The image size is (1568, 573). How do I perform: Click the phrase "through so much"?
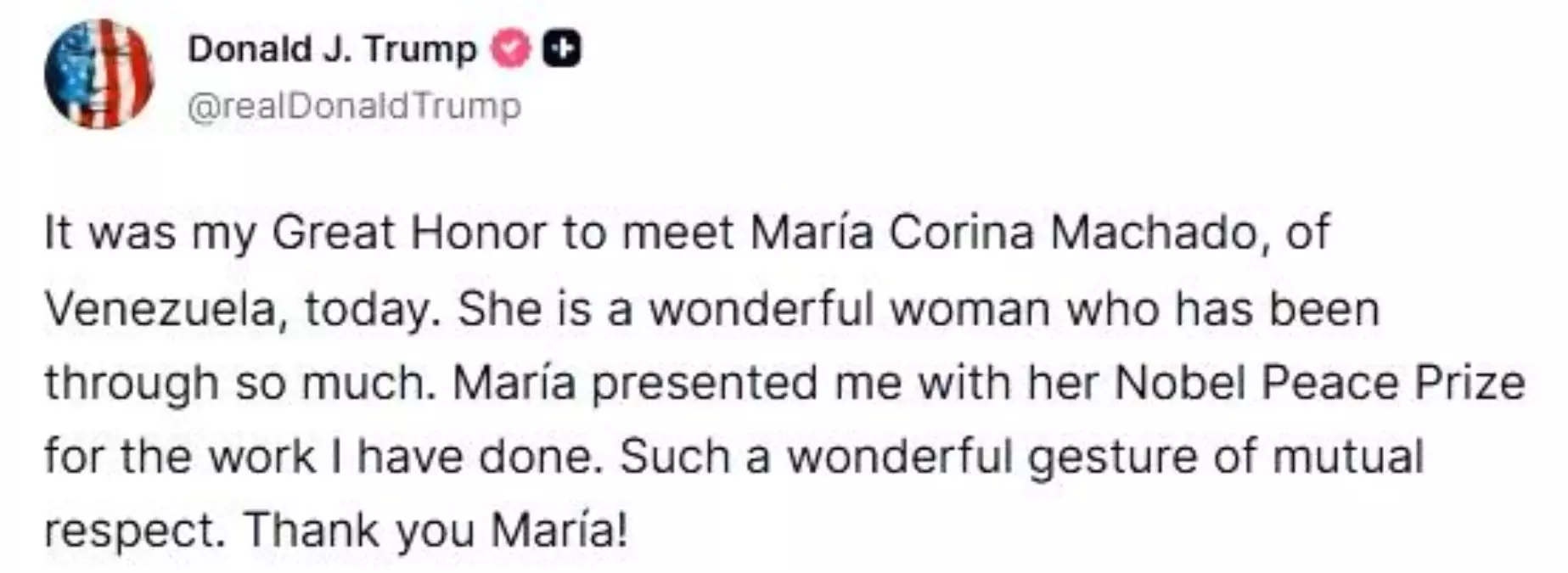[234, 383]
